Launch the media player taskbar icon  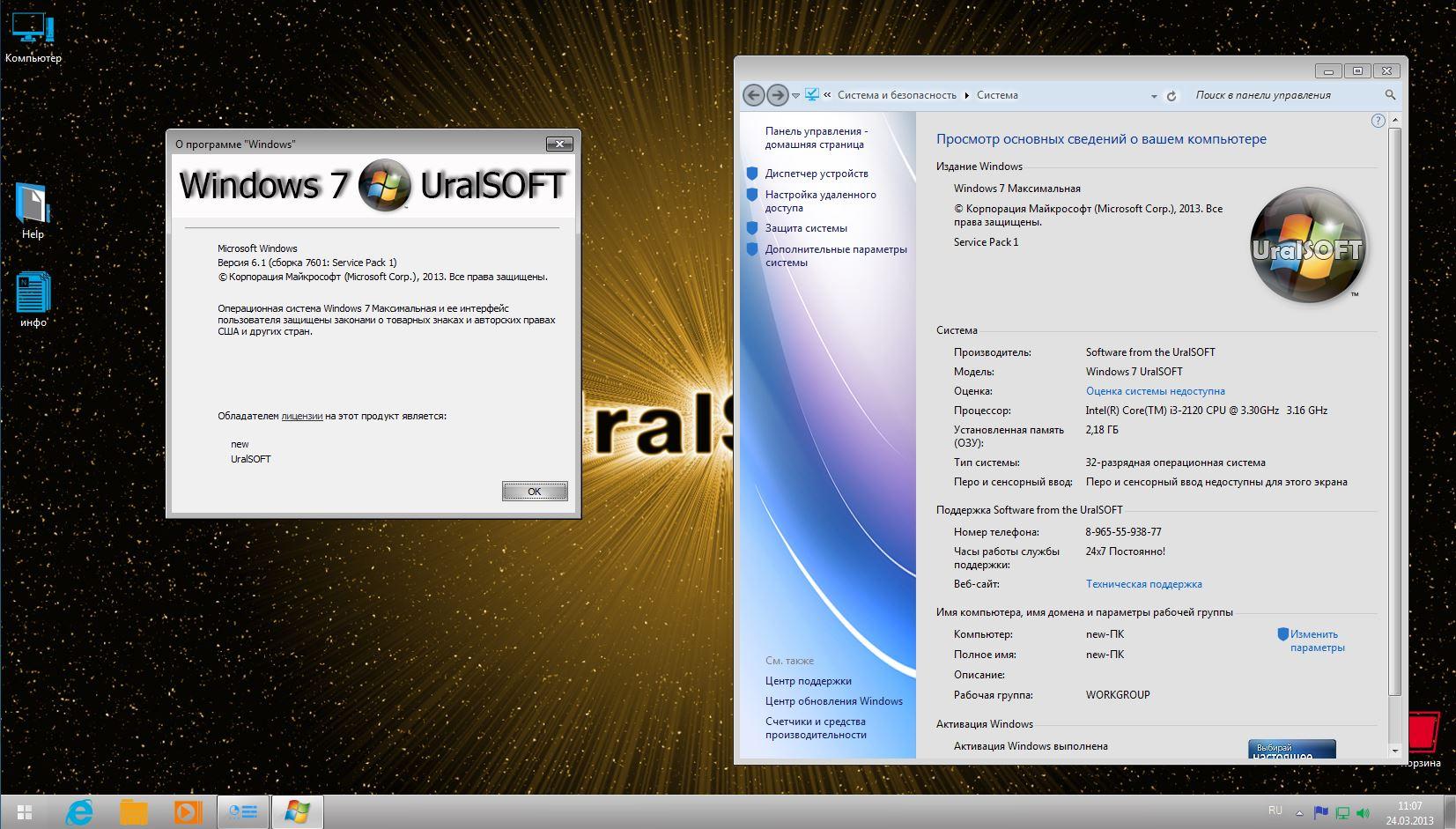[188, 811]
